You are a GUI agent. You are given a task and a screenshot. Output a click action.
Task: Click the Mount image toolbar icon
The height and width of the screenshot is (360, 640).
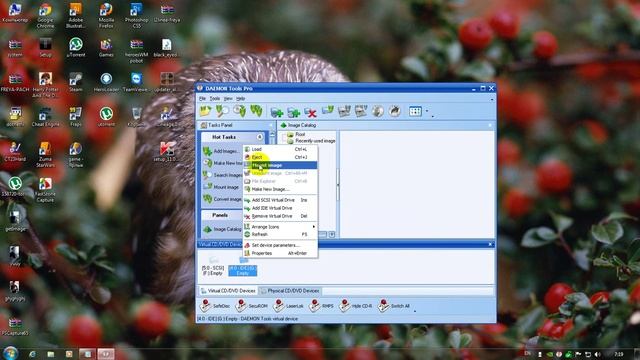pyautogui.click(x=328, y=110)
